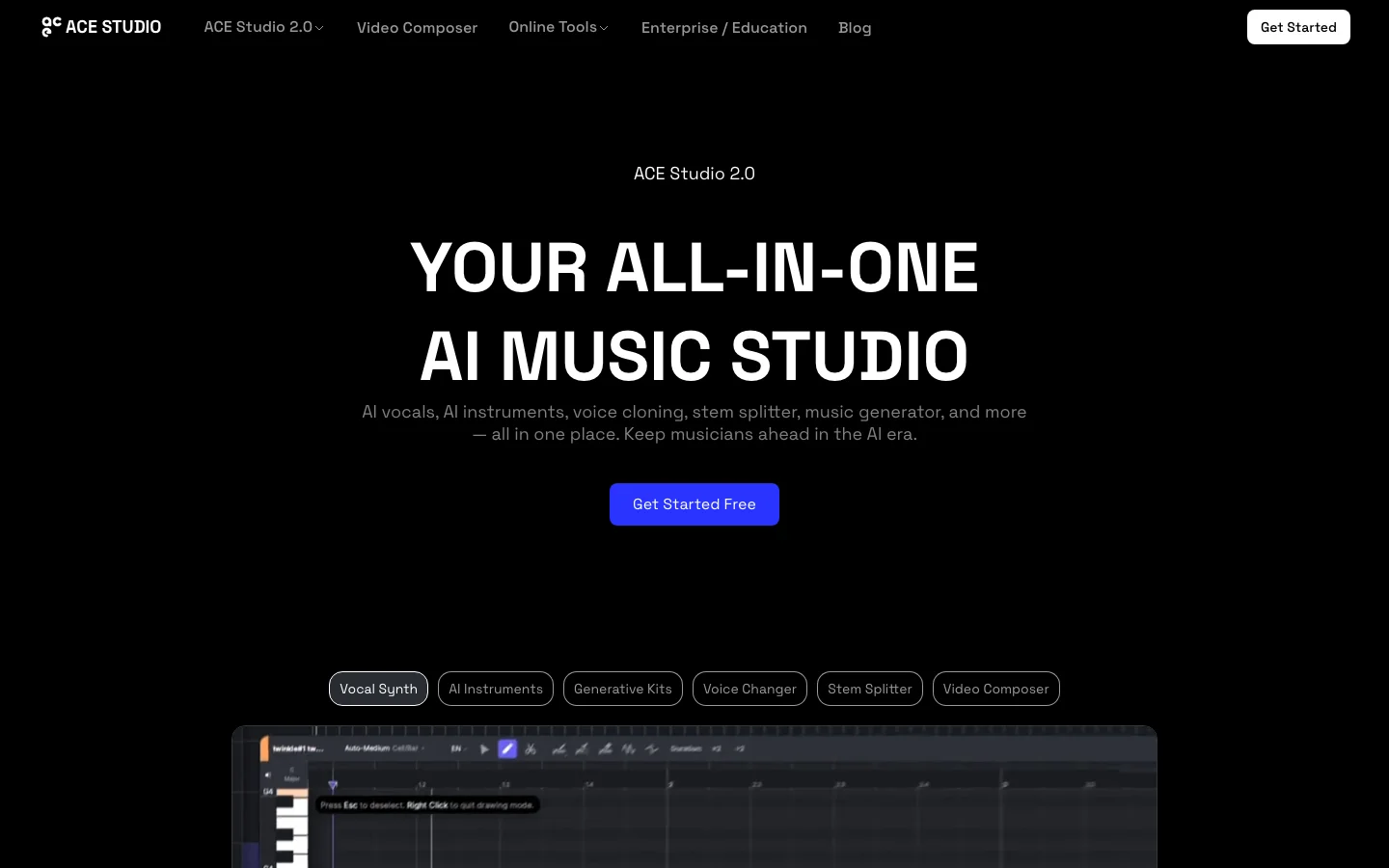Expand the Online Tools dropdown
Image resolution: width=1389 pixels, height=868 pixels.
558,27
